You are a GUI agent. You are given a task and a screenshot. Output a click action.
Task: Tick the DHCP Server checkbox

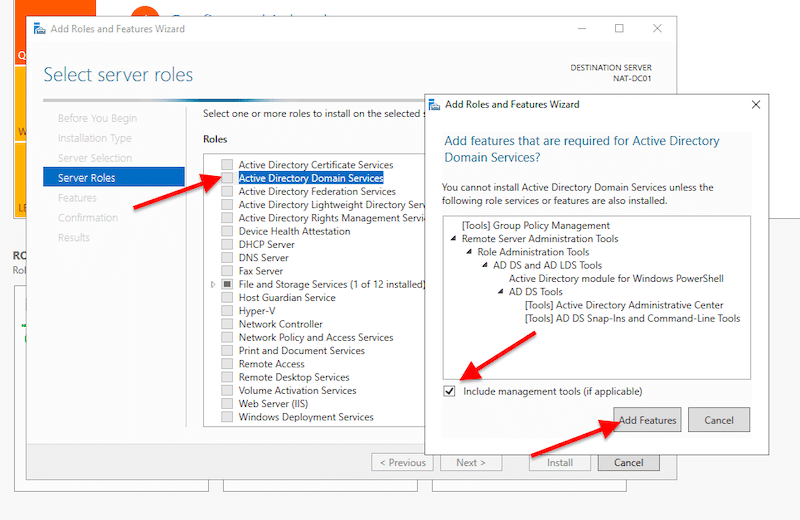click(227, 244)
